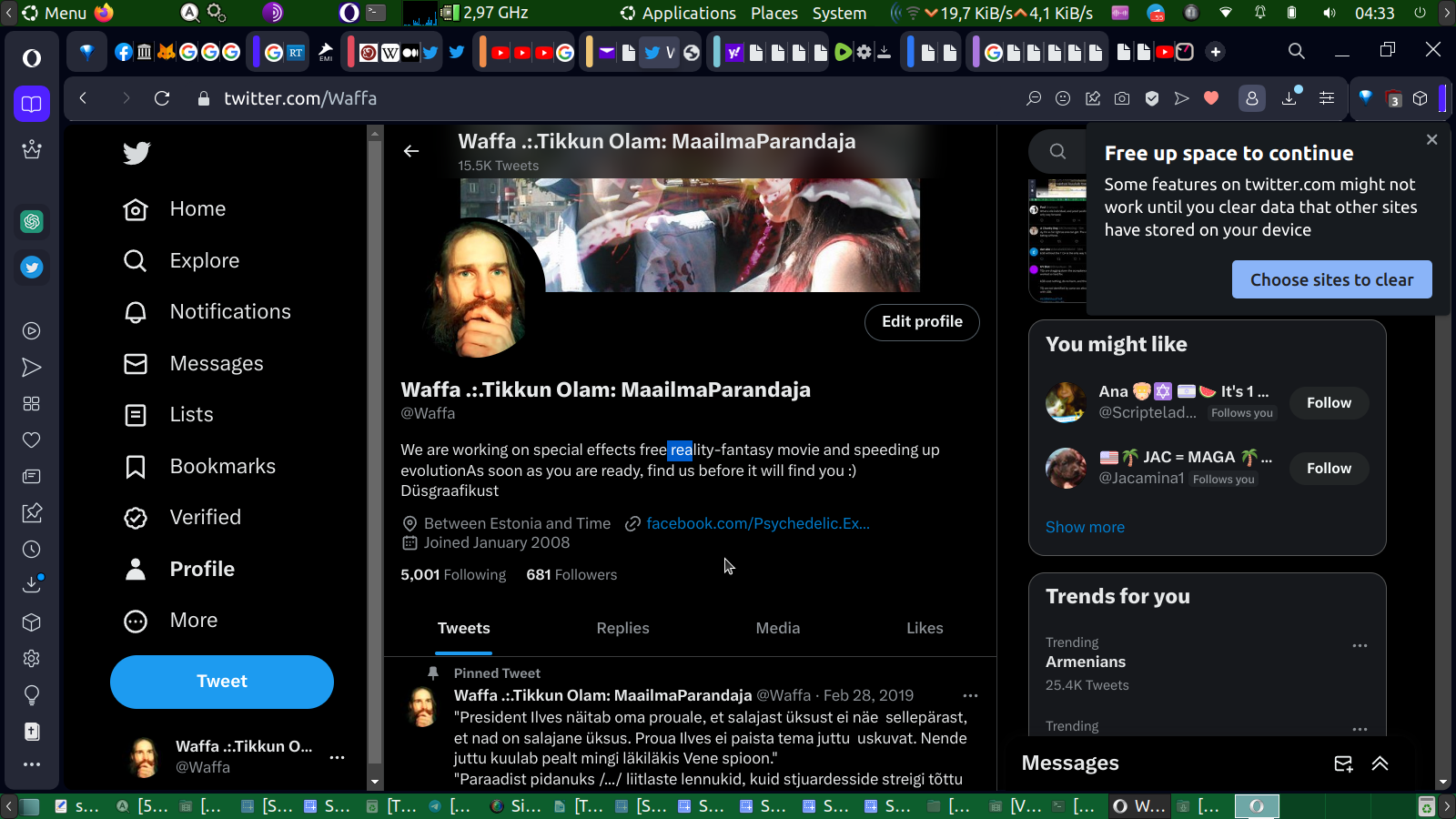Viewport: 1456px width, 819px height.
Task: Open the desktop Menu button
Action: point(55,13)
